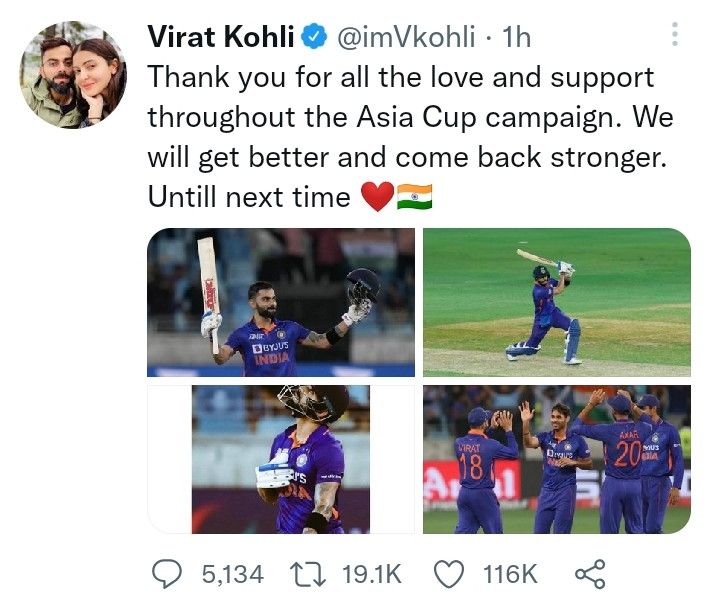Open Virat Kohli's profile picture

point(74,75)
